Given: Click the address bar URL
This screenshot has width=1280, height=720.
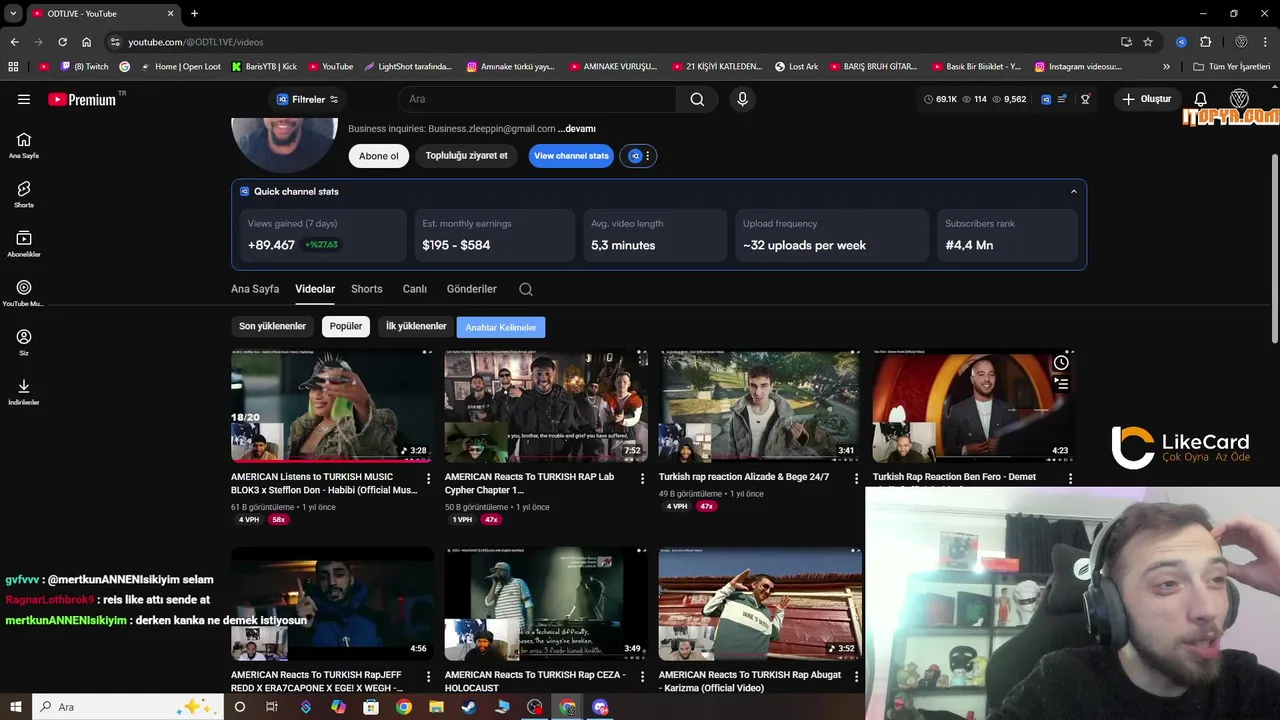Looking at the screenshot, I should (196, 42).
